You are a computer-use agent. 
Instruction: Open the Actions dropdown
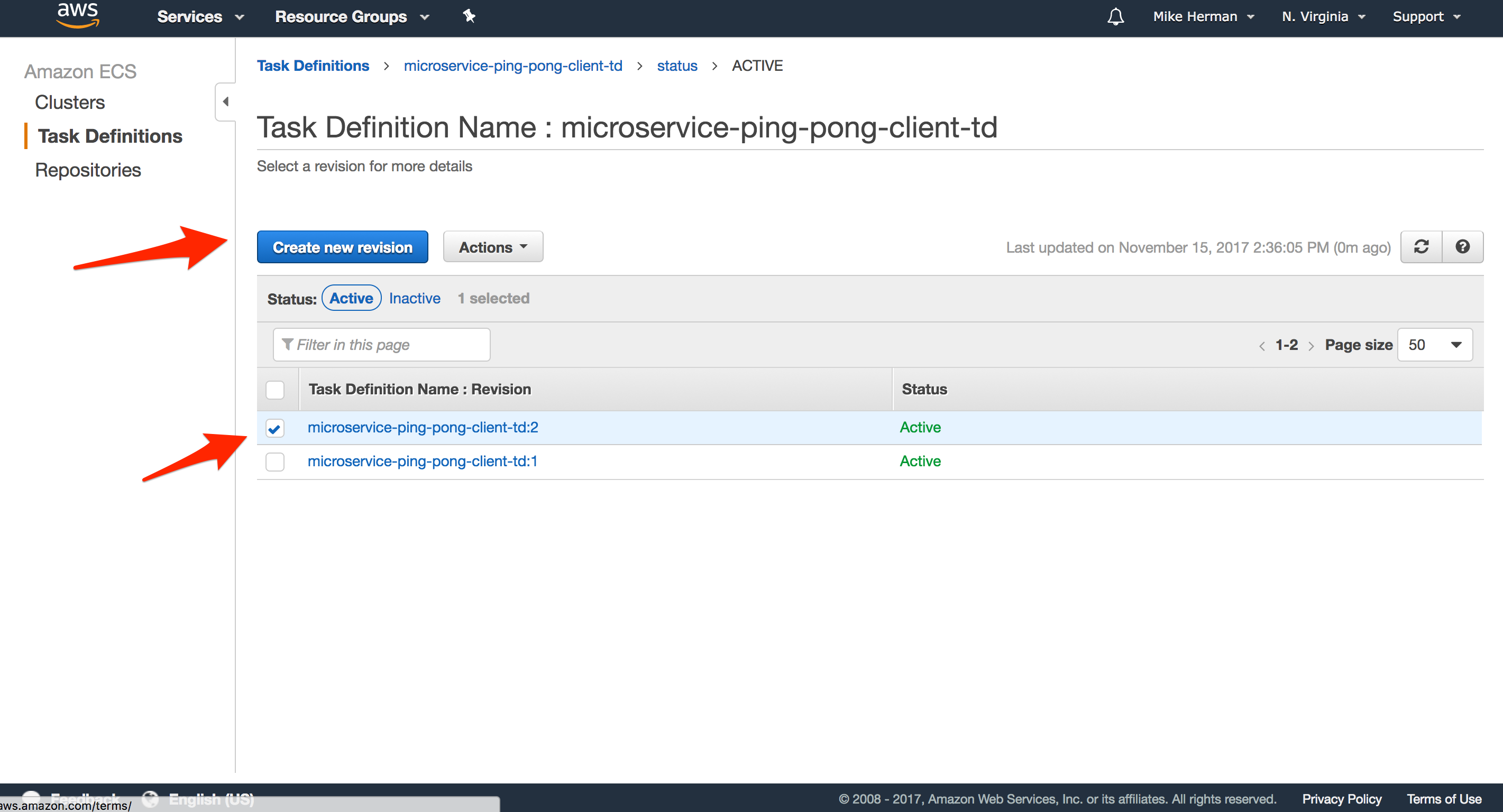tap(493, 247)
